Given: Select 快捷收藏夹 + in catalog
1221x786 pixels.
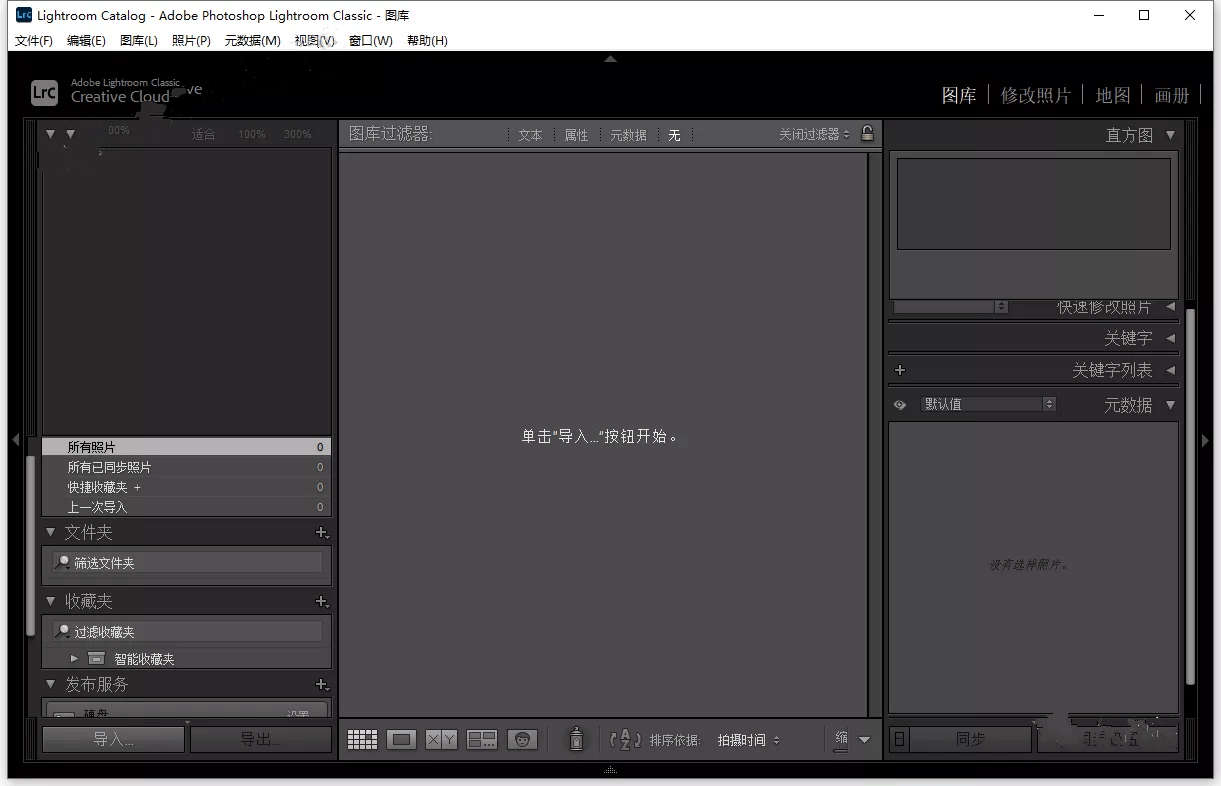Looking at the screenshot, I should [x=186, y=487].
